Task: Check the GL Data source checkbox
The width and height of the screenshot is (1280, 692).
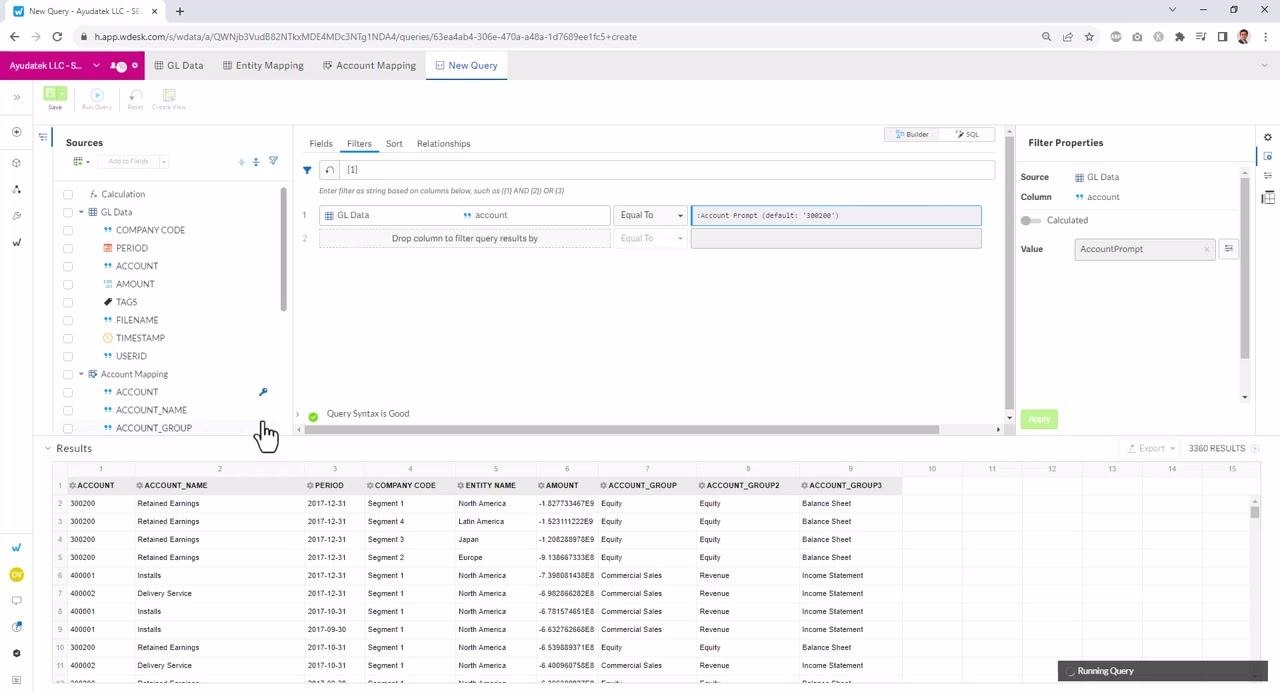Action: click(68, 212)
